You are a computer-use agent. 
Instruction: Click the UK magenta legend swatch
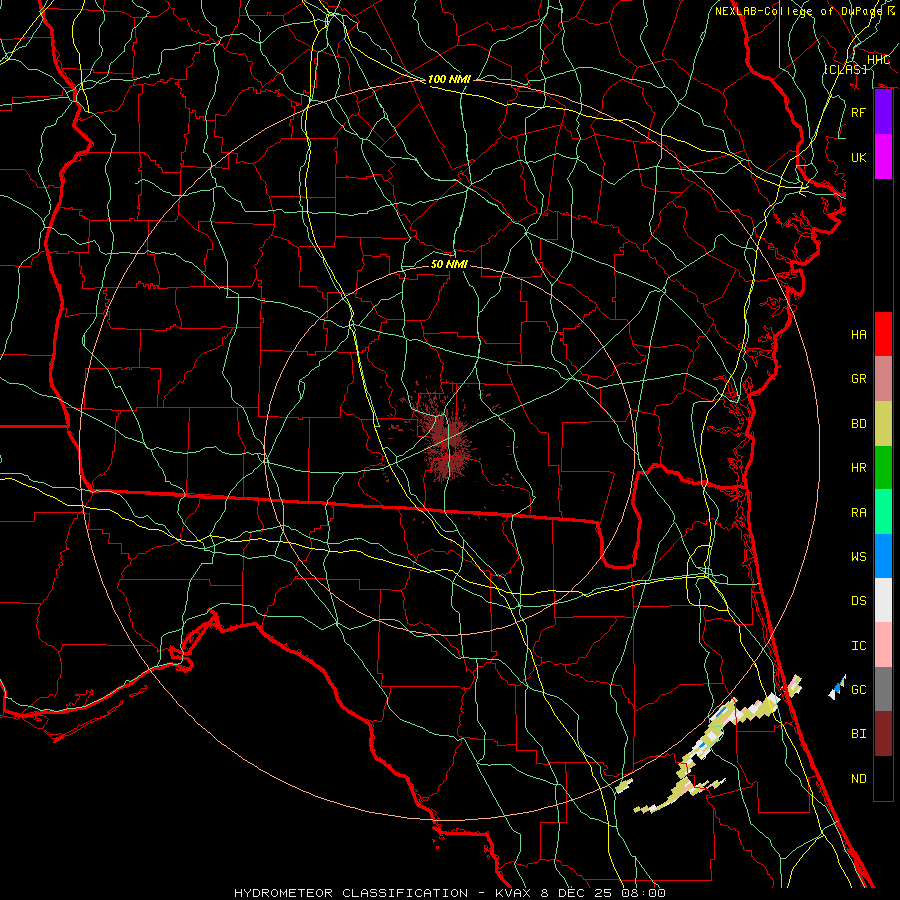[883, 157]
